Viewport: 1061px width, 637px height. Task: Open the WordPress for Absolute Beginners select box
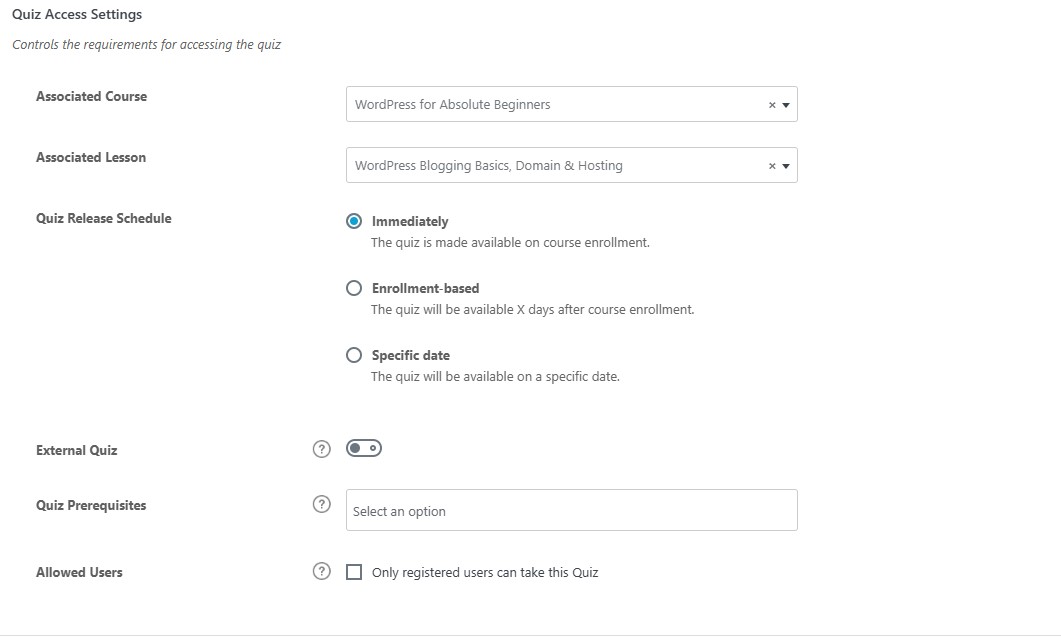571,104
